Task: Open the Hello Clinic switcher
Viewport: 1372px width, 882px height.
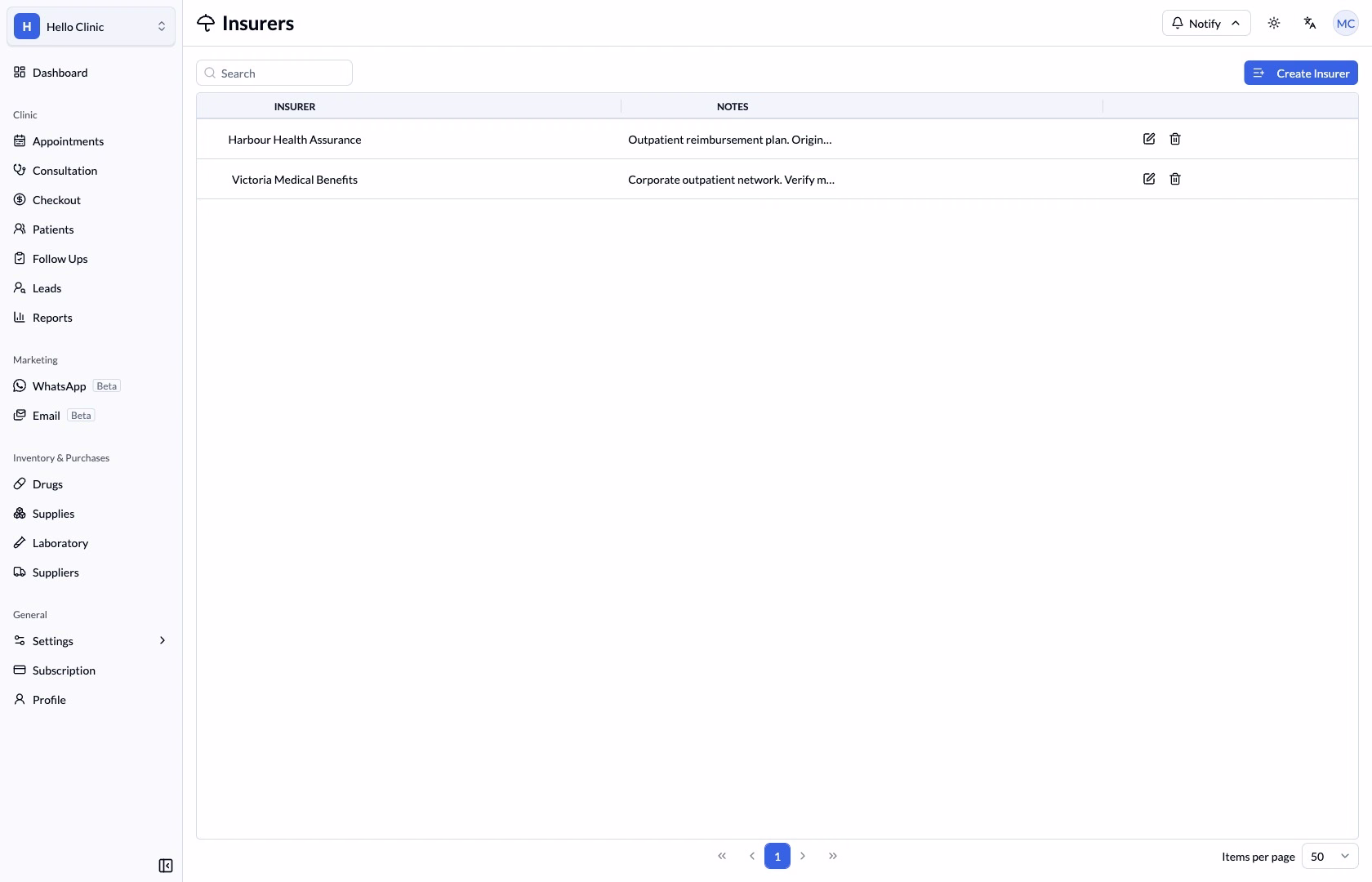Action: click(91, 26)
